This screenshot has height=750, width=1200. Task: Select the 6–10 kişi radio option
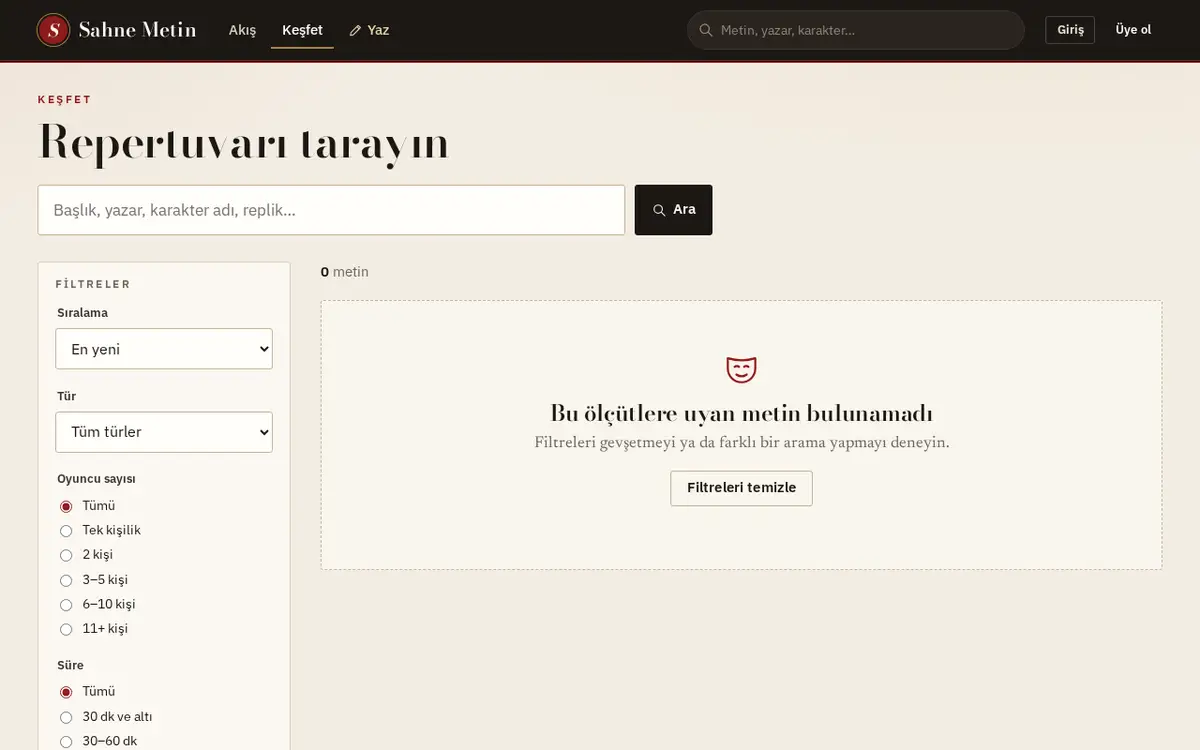coord(66,605)
